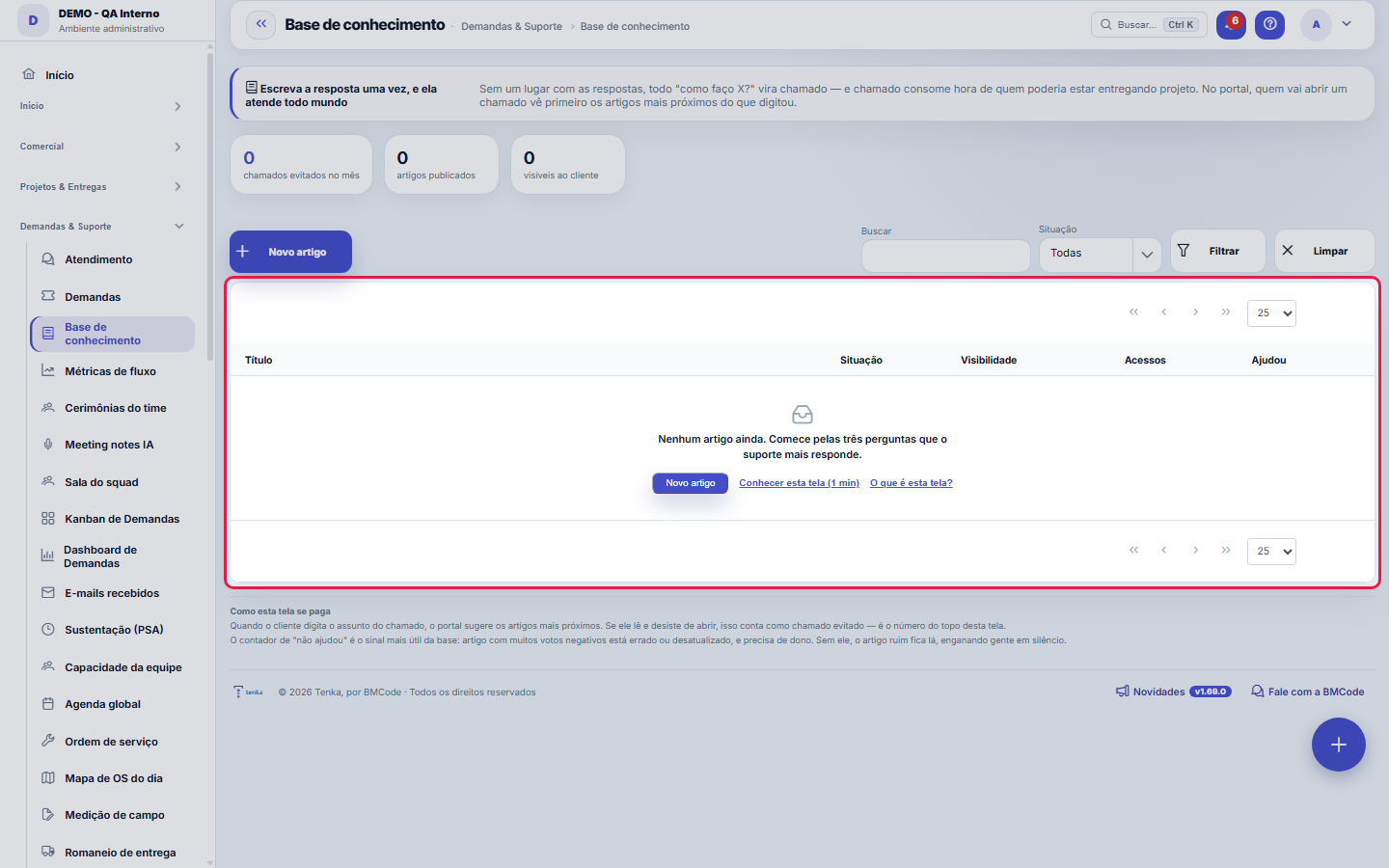This screenshot has width=1389, height=868.
Task: Click the Atendimento chat icon
Action: (x=48, y=259)
